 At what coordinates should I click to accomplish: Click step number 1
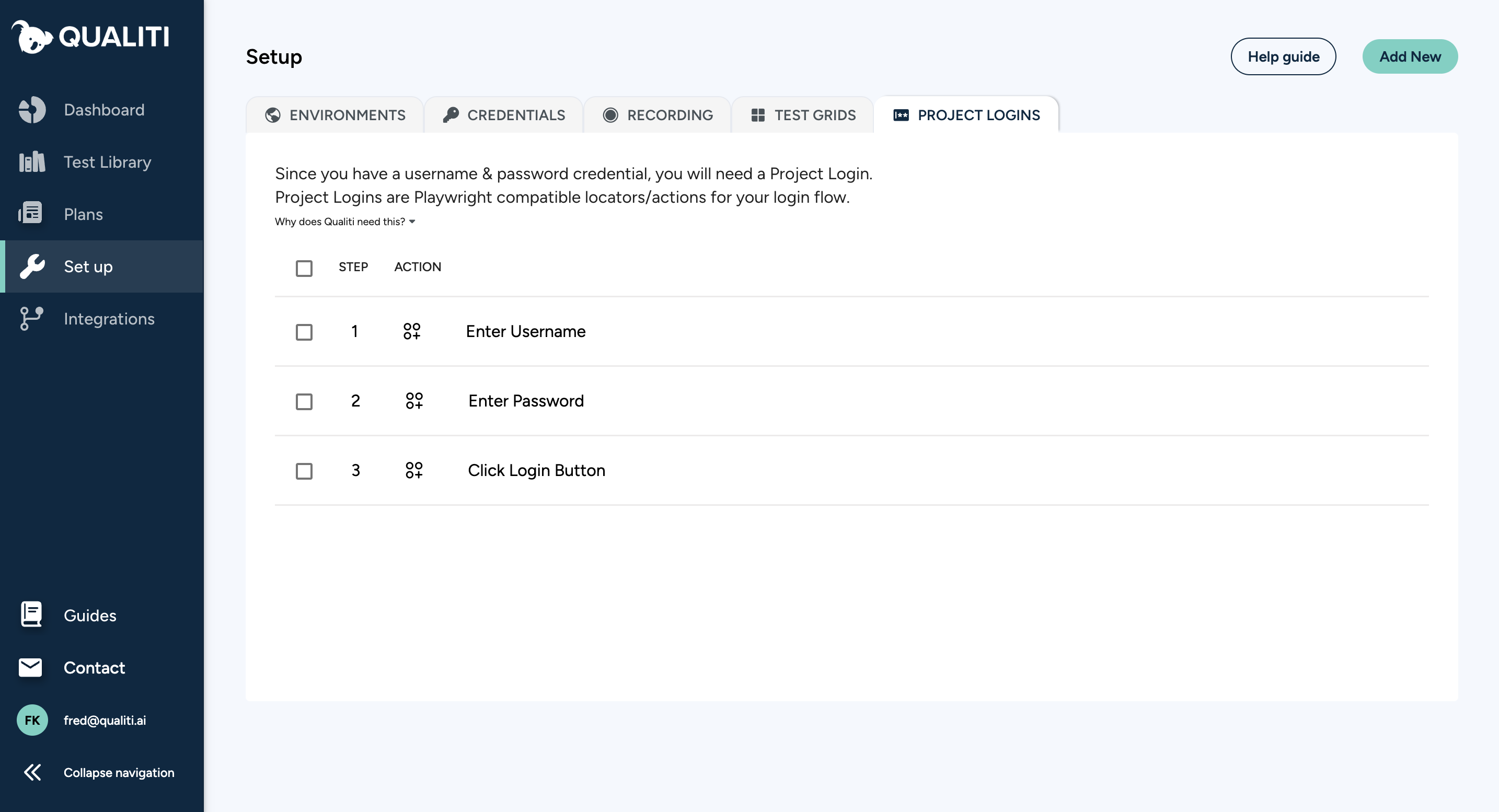(354, 331)
